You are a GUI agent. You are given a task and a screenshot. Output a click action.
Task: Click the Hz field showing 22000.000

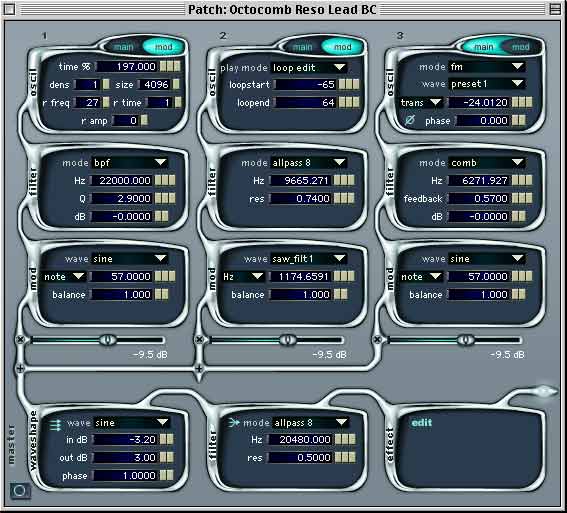[x=122, y=180]
